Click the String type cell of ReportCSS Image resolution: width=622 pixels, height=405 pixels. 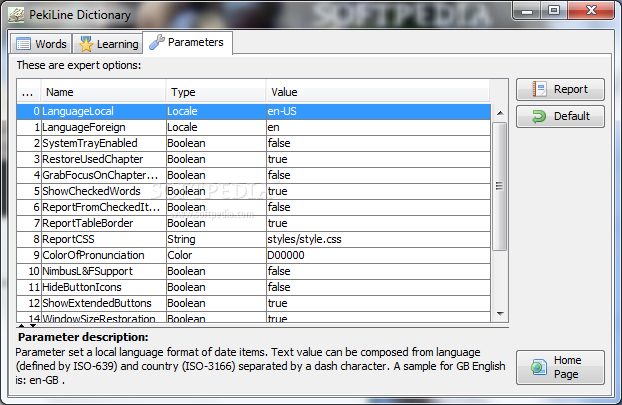[x=216, y=239]
